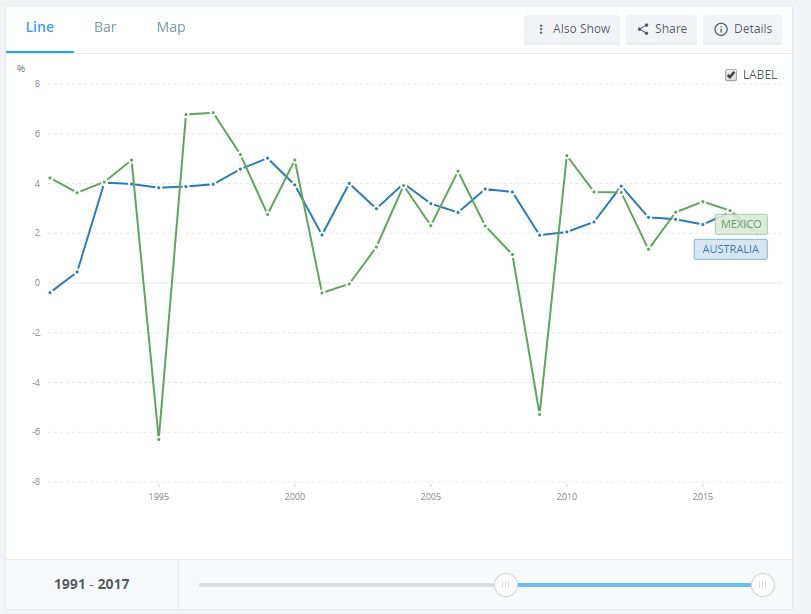Click the 1991 - 2017 range text
The height and width of the screenshot is (614, 811).
(92, 585)
